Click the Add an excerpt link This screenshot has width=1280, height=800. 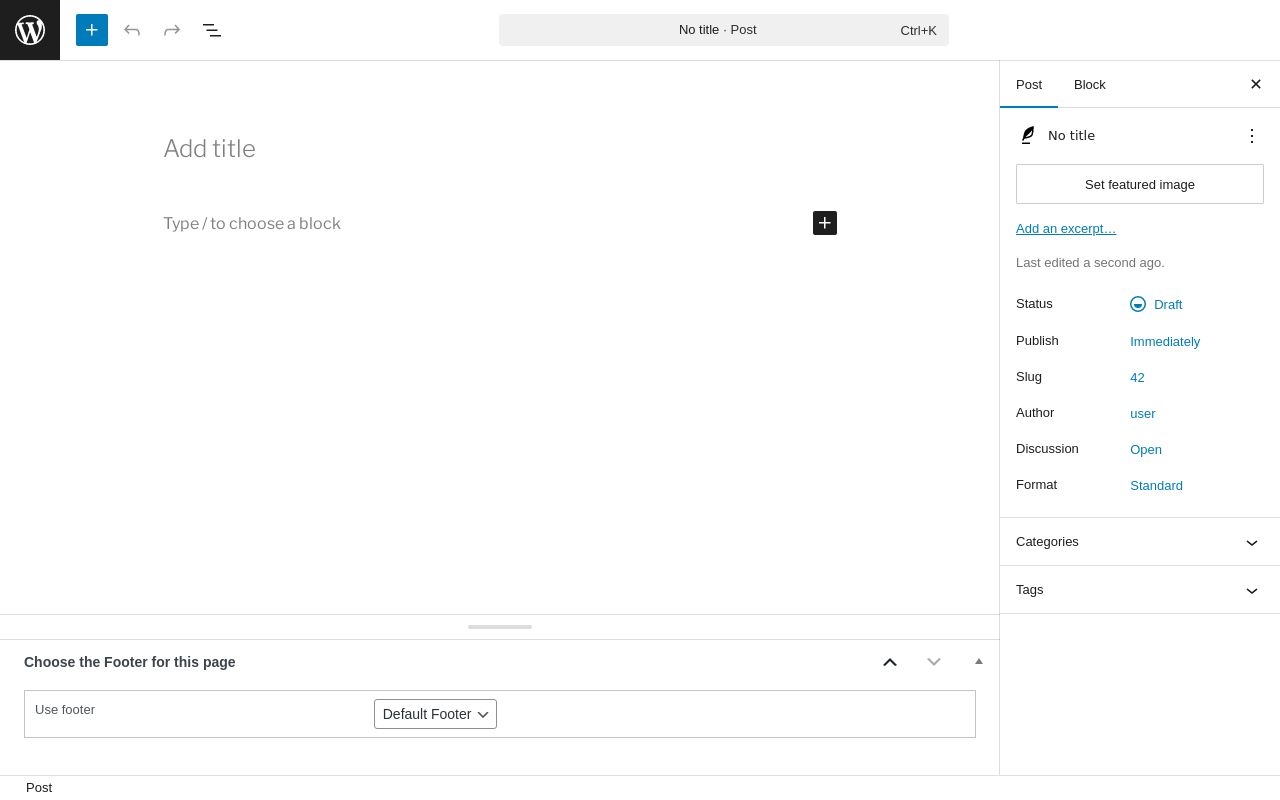click(1066, 228)
